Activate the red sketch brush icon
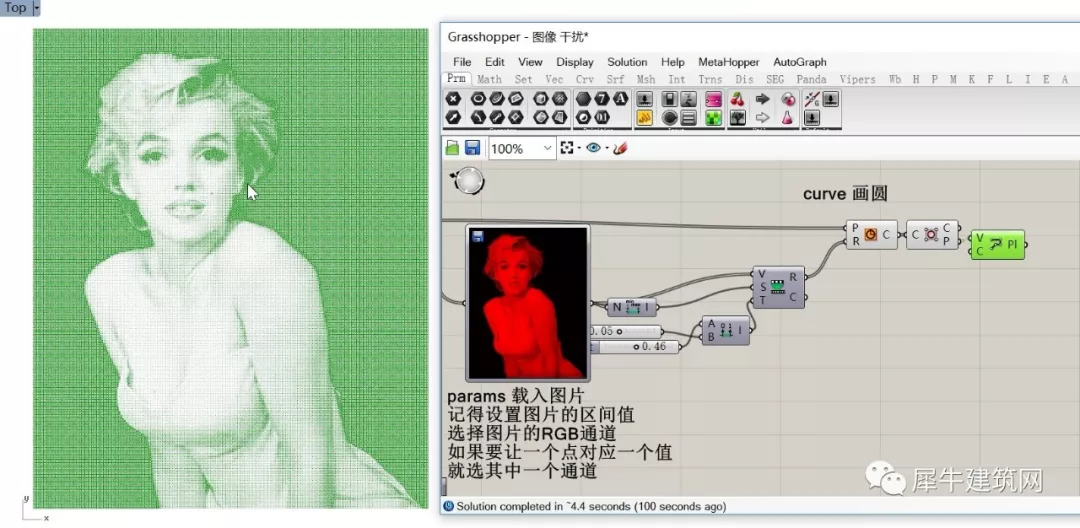 click(620, 147)
